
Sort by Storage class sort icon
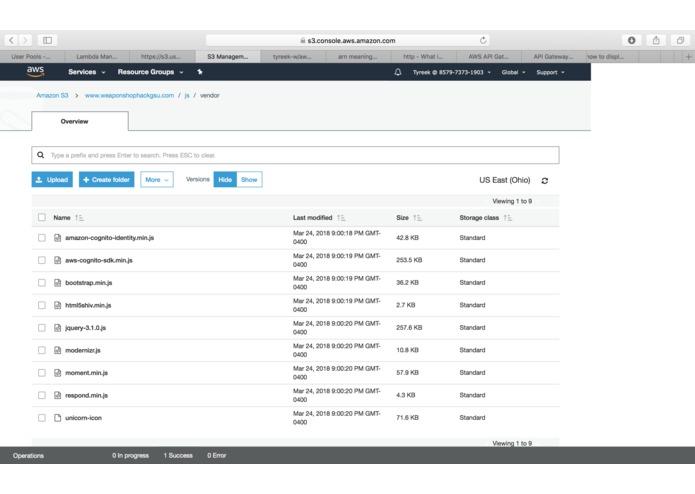[508, 218]
